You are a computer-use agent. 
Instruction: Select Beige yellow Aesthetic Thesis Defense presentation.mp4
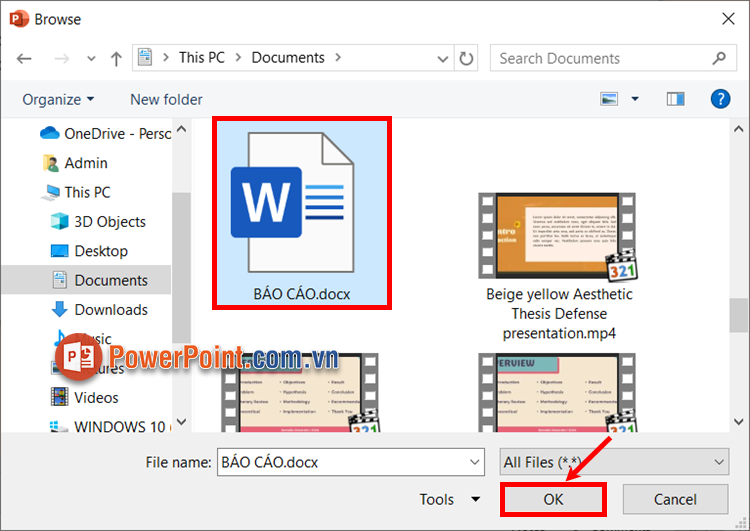pyautogui.click(x=559, y=266)
